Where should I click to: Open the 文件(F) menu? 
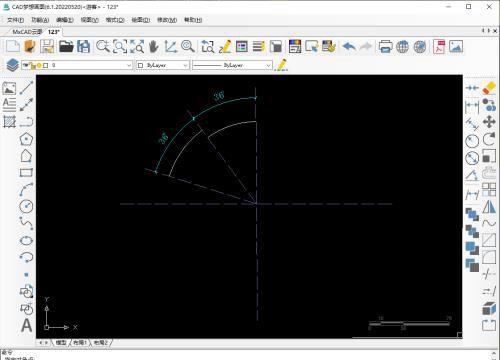coord(16,20)
